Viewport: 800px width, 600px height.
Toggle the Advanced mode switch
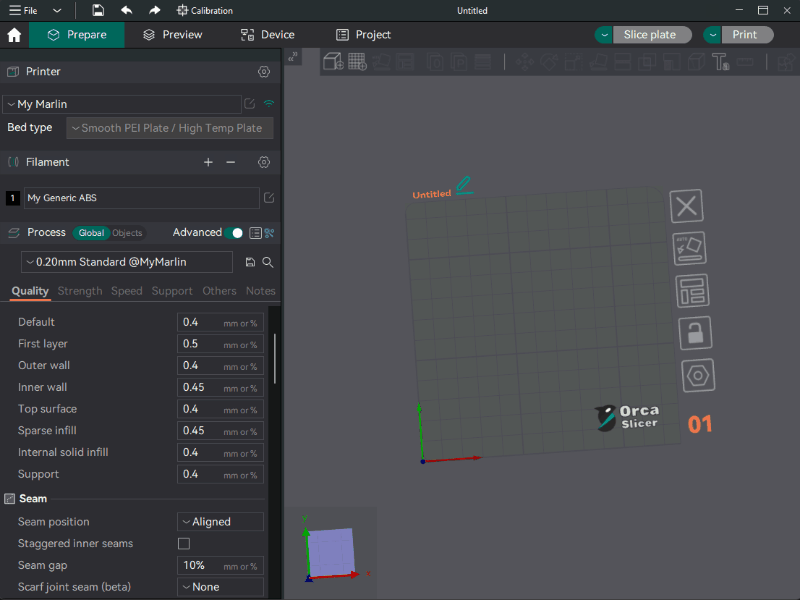click(x=234, y=233)
